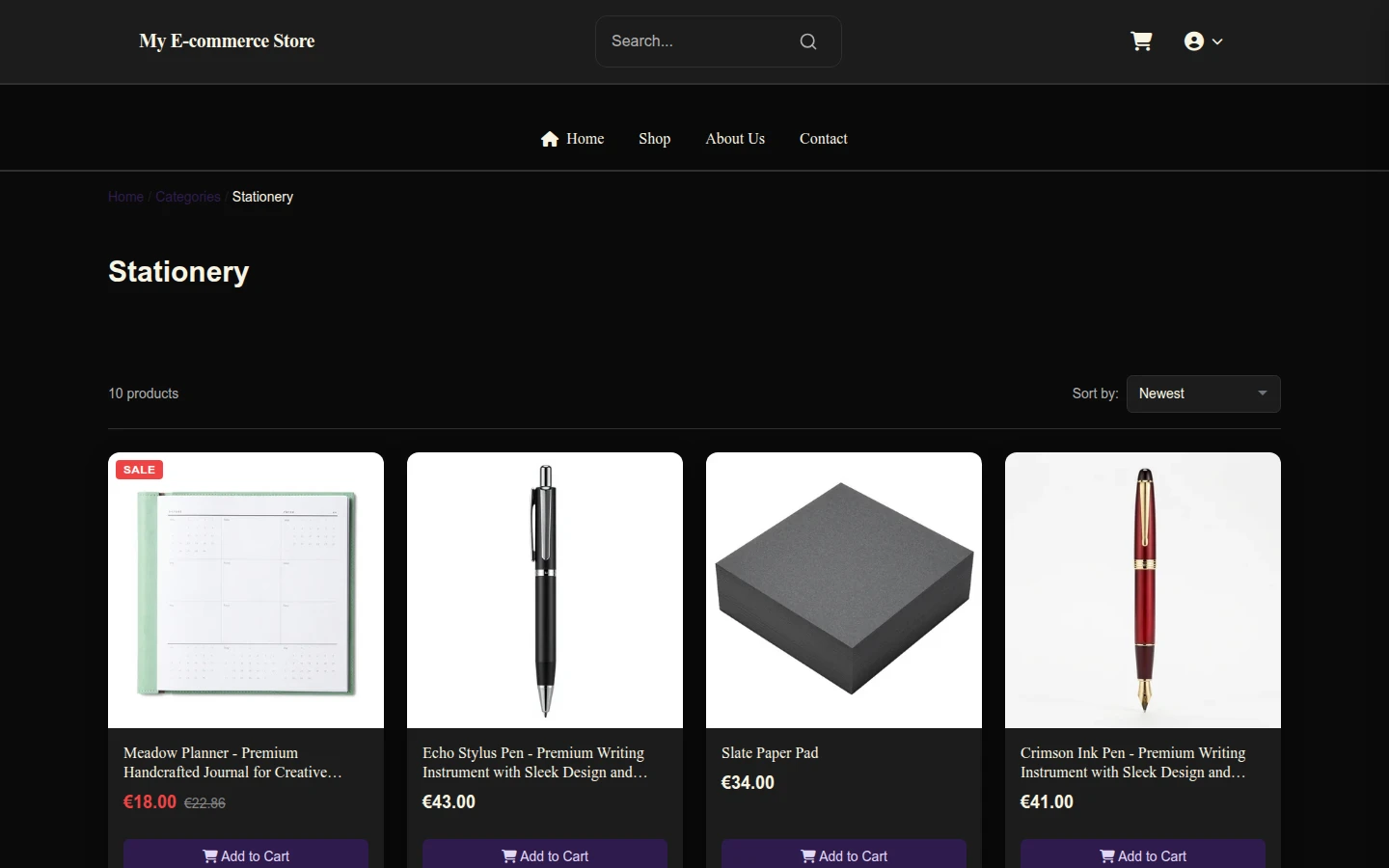Click the €22.86 crossed-out price
The width and height of the screenshot is (1389, 868).
pos(204,803)
